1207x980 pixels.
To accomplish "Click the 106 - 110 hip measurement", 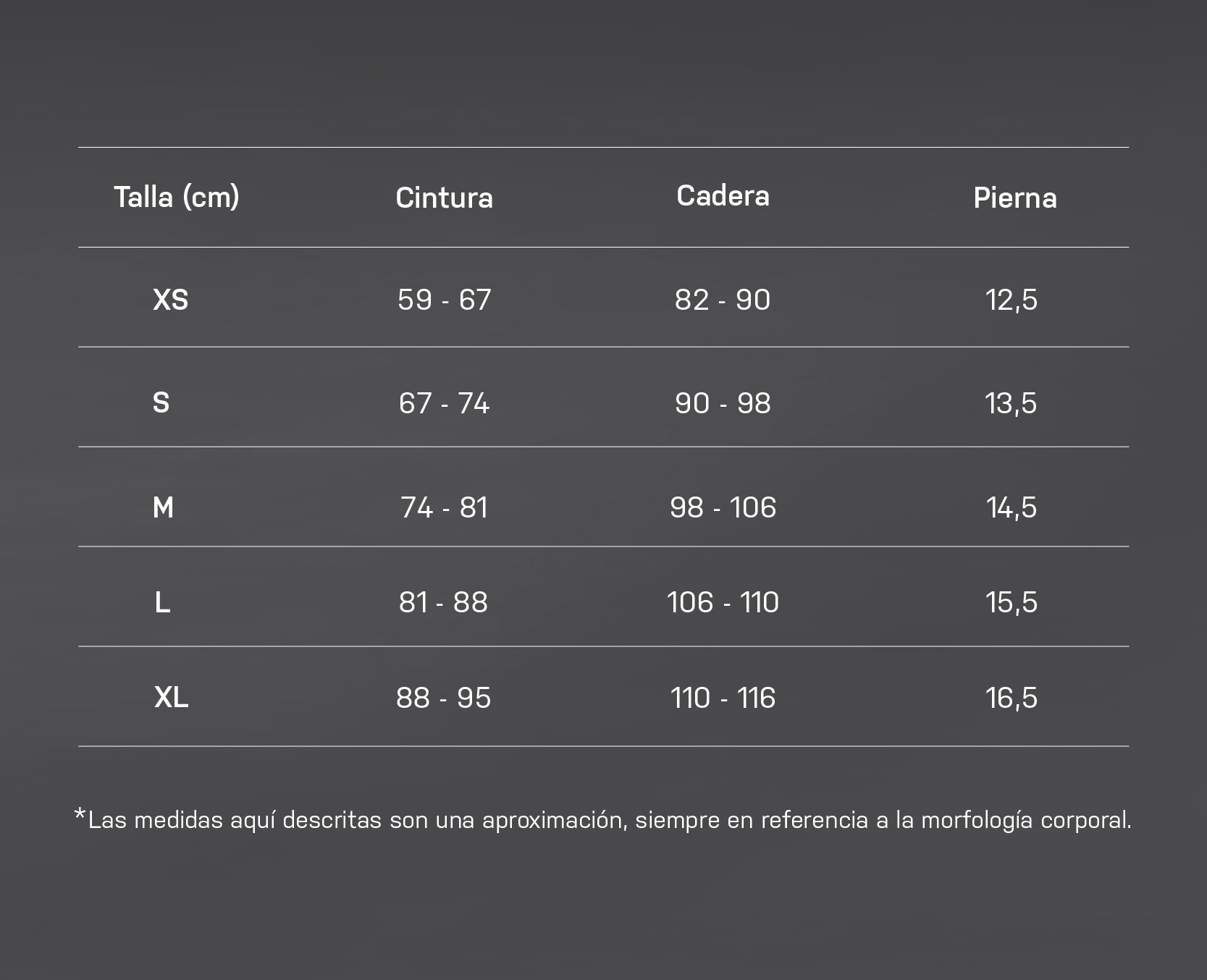I will coord(723,602).
